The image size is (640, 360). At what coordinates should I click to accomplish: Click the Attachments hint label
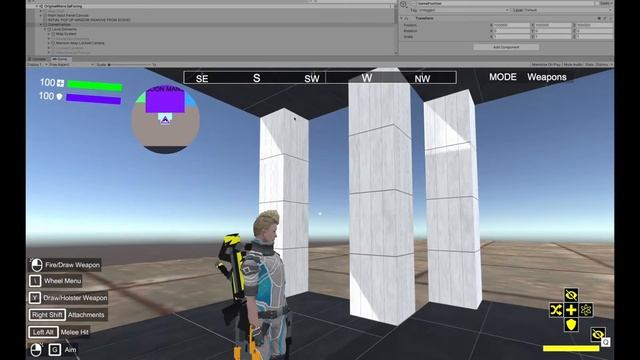click(86, 315)
